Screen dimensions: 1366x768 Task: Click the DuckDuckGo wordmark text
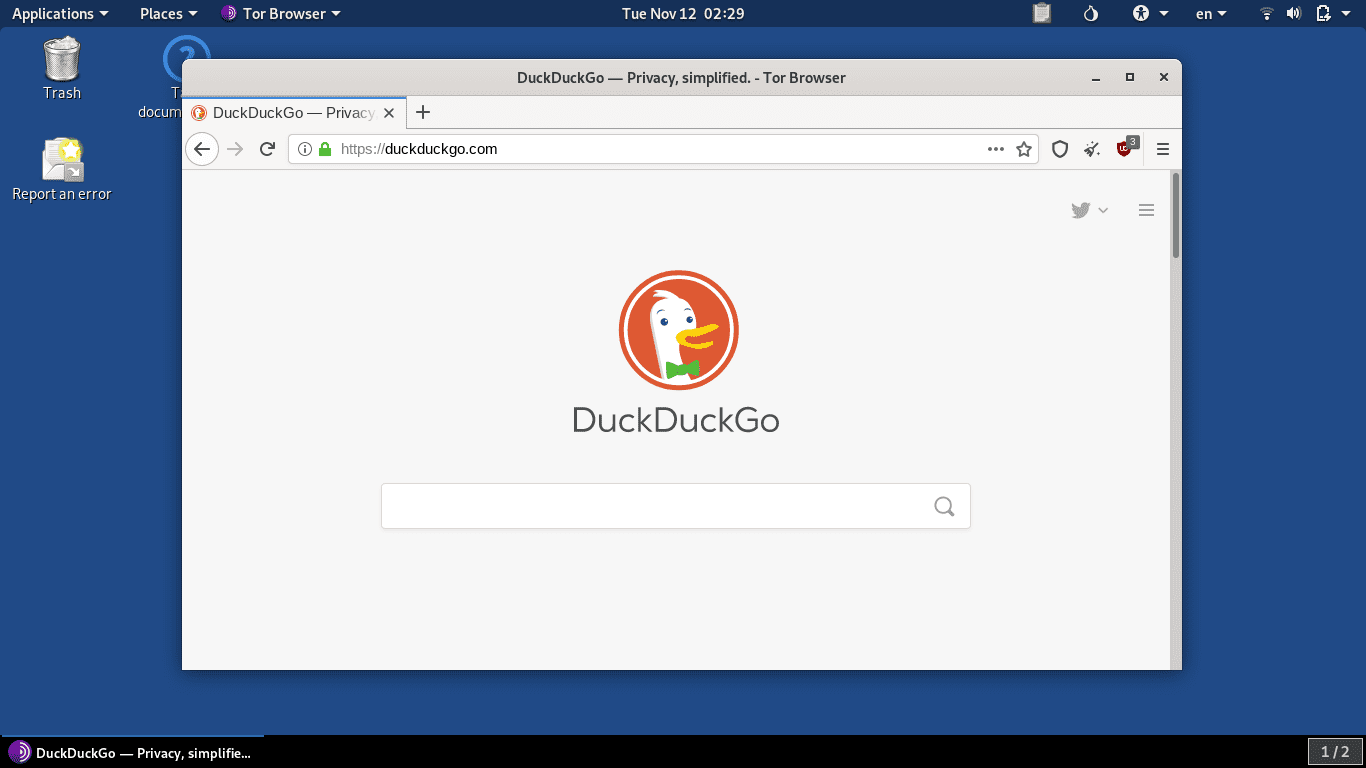(x=676, y=420)
